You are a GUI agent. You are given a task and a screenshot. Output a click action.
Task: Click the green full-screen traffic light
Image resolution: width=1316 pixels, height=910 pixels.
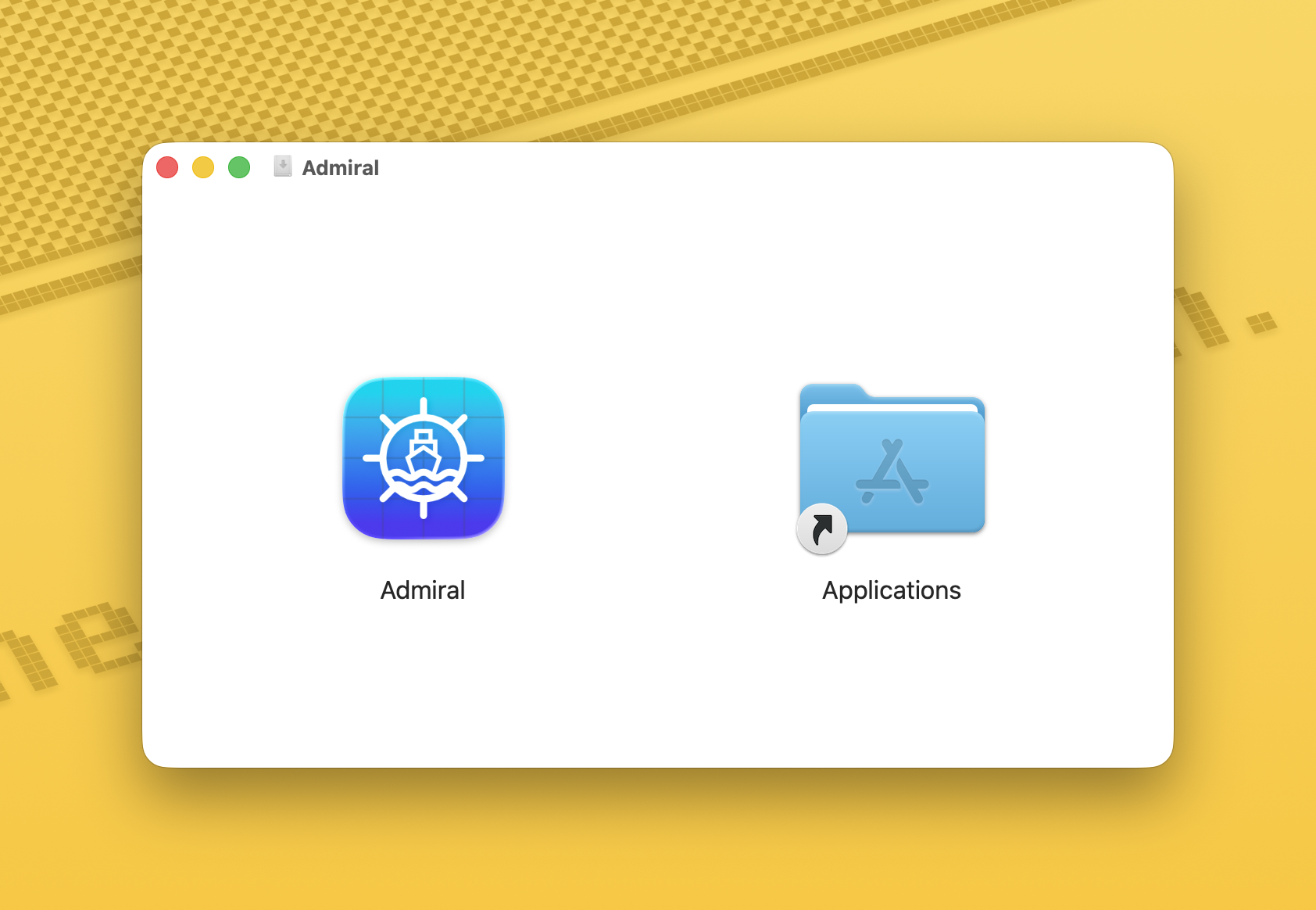pos(238,167)
